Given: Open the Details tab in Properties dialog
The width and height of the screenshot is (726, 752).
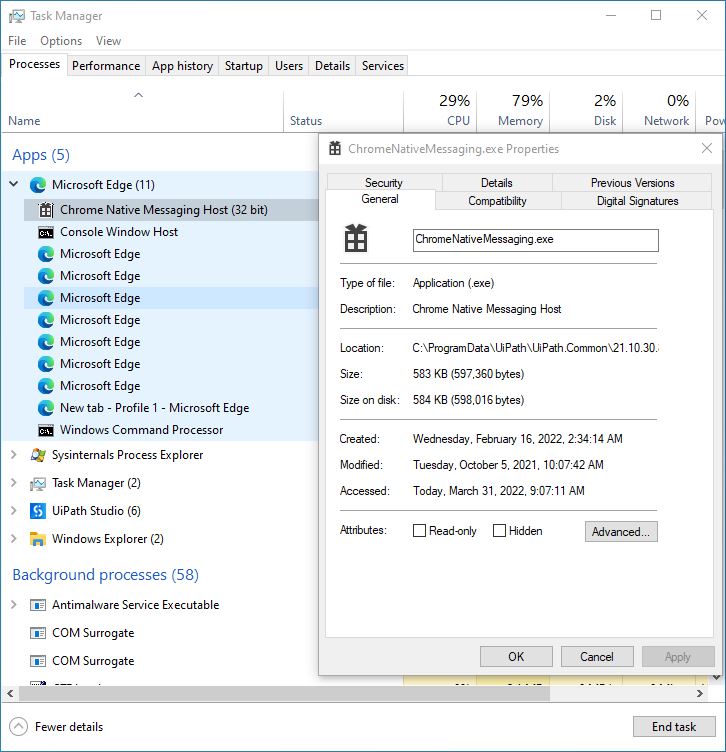Looking at the screenshot, I should coord(497,183).
